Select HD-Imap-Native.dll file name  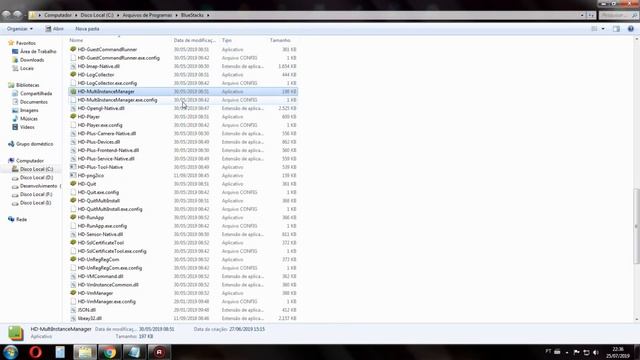[x=98, y=66]
